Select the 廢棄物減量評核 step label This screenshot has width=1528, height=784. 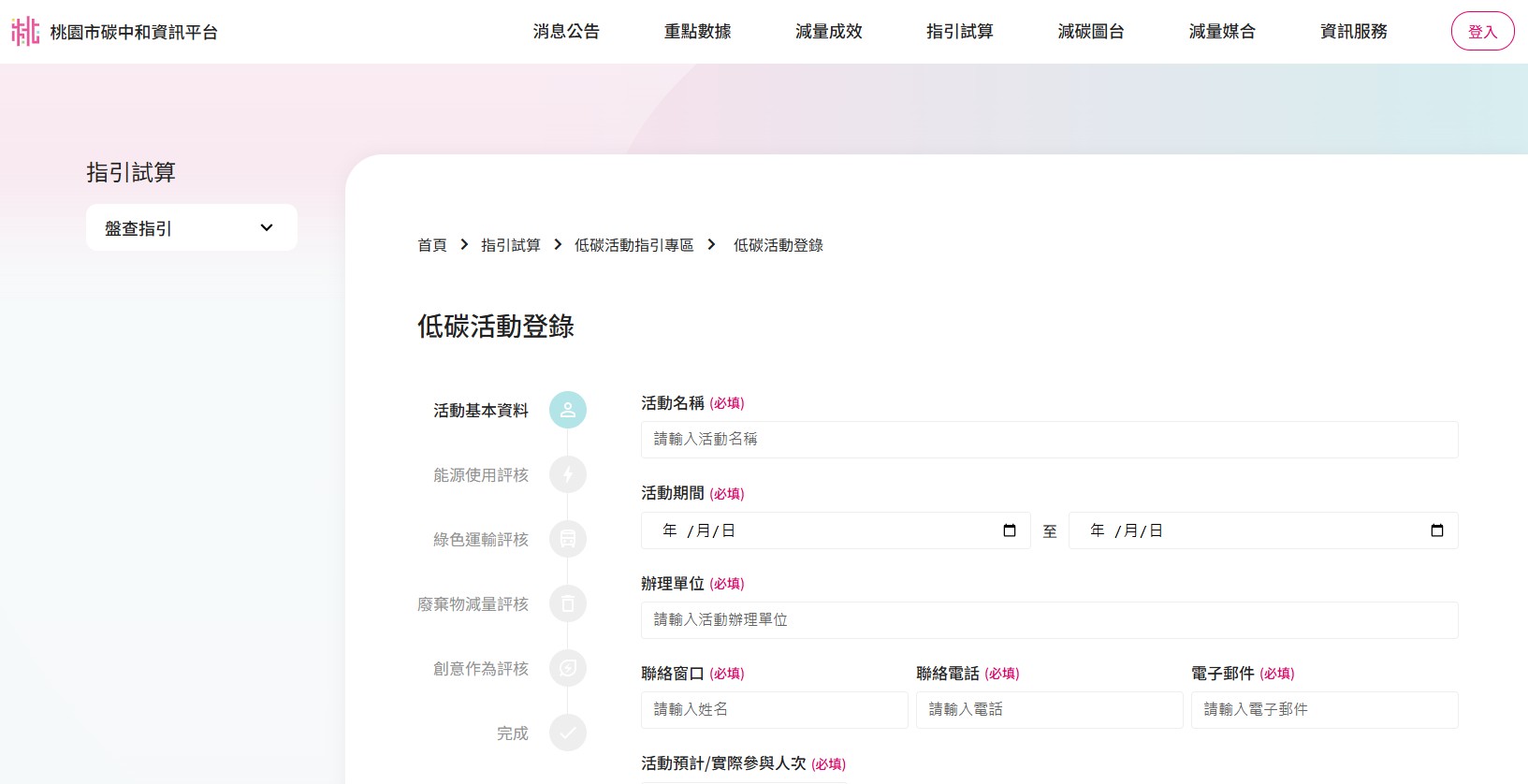point(473,603)
